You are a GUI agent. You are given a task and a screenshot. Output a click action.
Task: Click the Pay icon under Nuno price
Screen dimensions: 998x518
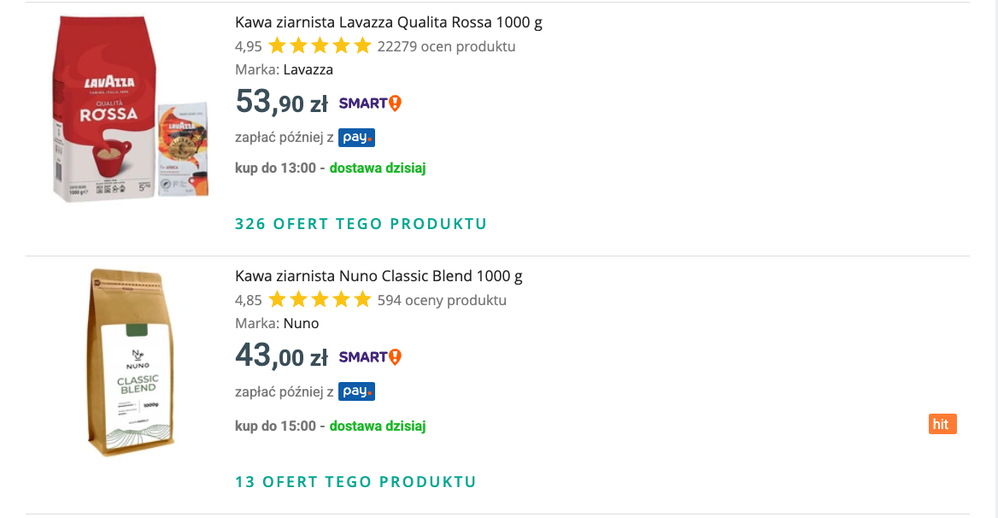coord(356,392)
